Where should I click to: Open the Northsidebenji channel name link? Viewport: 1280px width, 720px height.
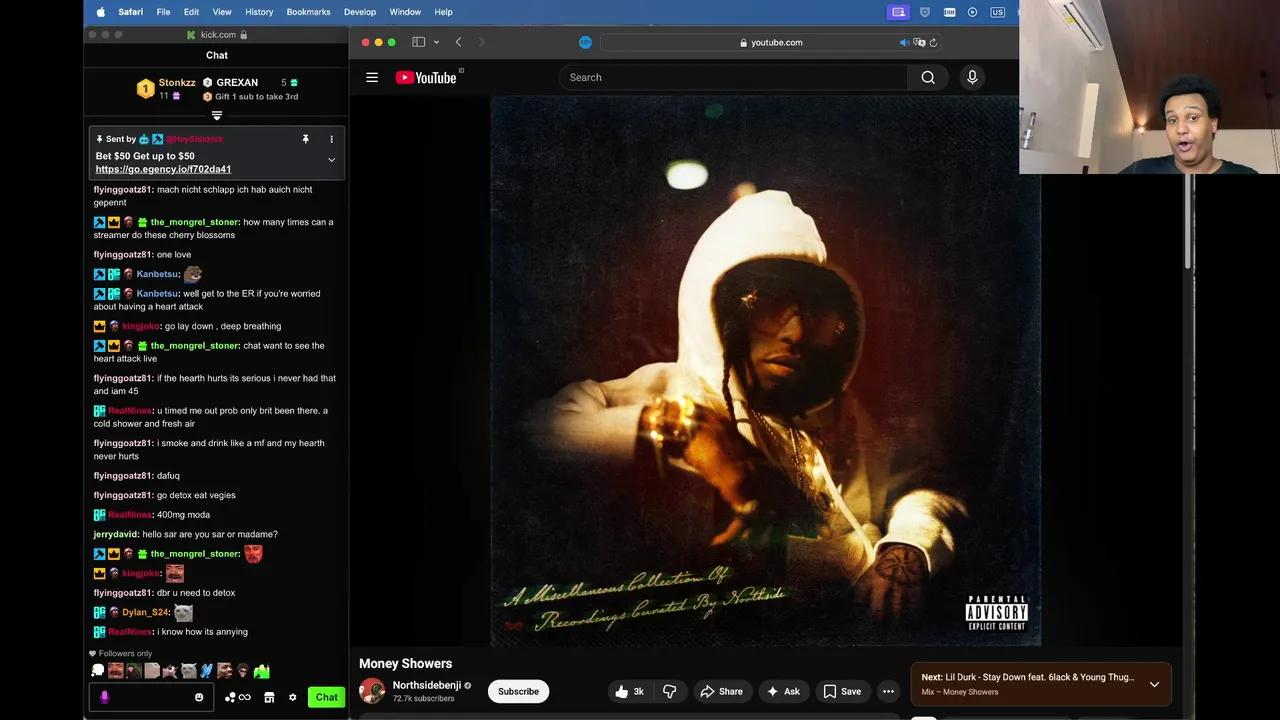427,685
